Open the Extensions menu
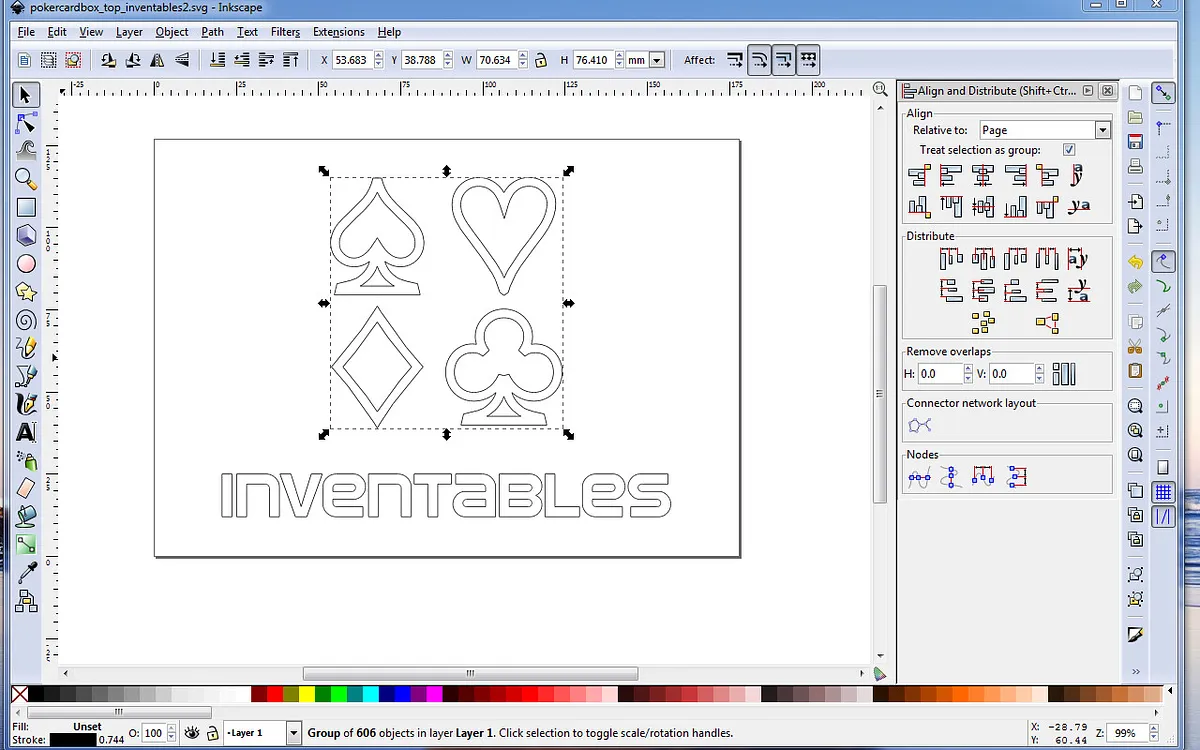This screenshot has height=750, width=1200. click(338, 32)
